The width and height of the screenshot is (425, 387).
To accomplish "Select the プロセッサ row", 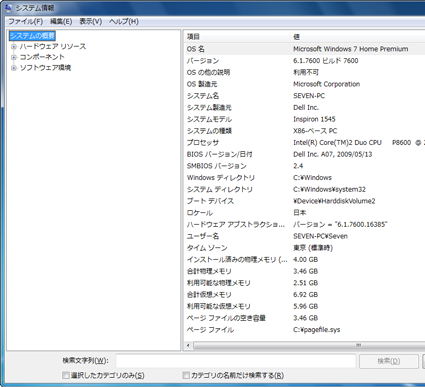I will [x=304, y=143].
